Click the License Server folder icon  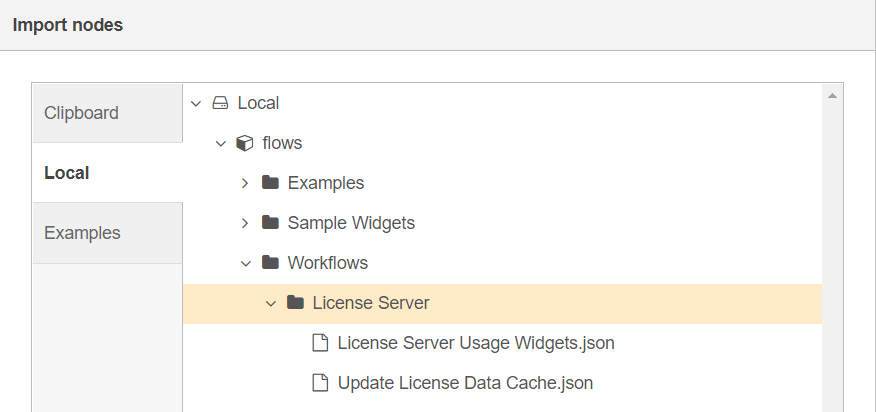(295, 302)
